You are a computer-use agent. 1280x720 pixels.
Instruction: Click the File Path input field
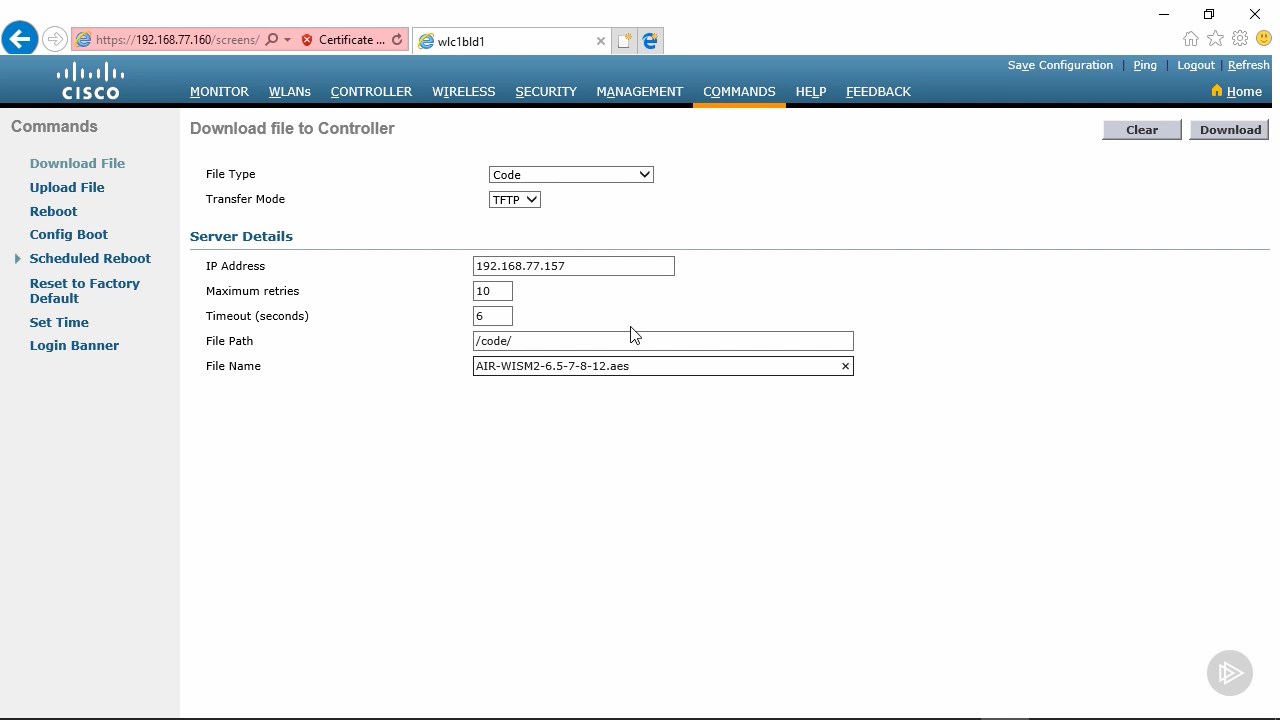tap(663, 341)
